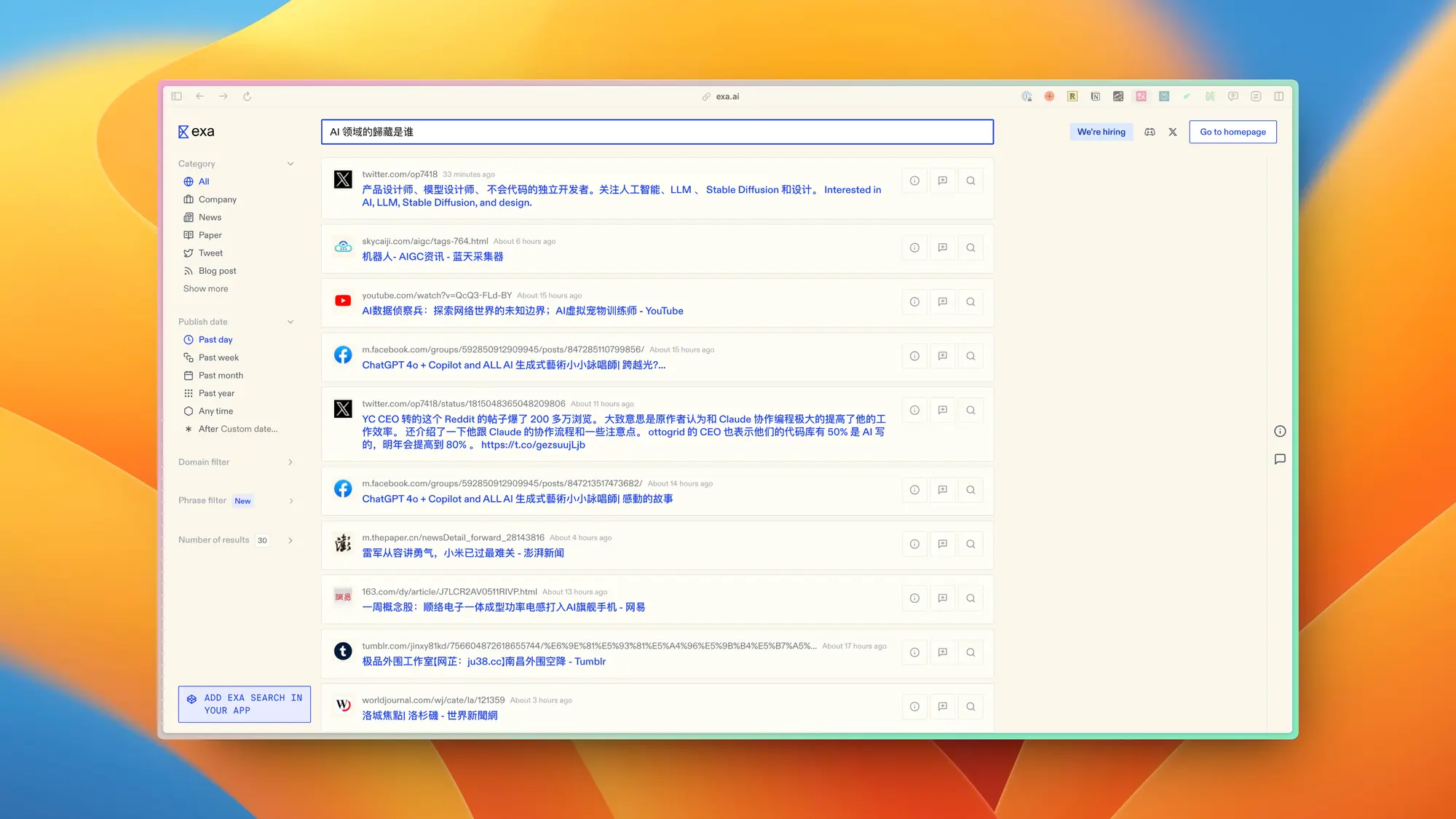Open the We're hiring link
Screen dimensions: 1456x819
(x=1101, y=132)
